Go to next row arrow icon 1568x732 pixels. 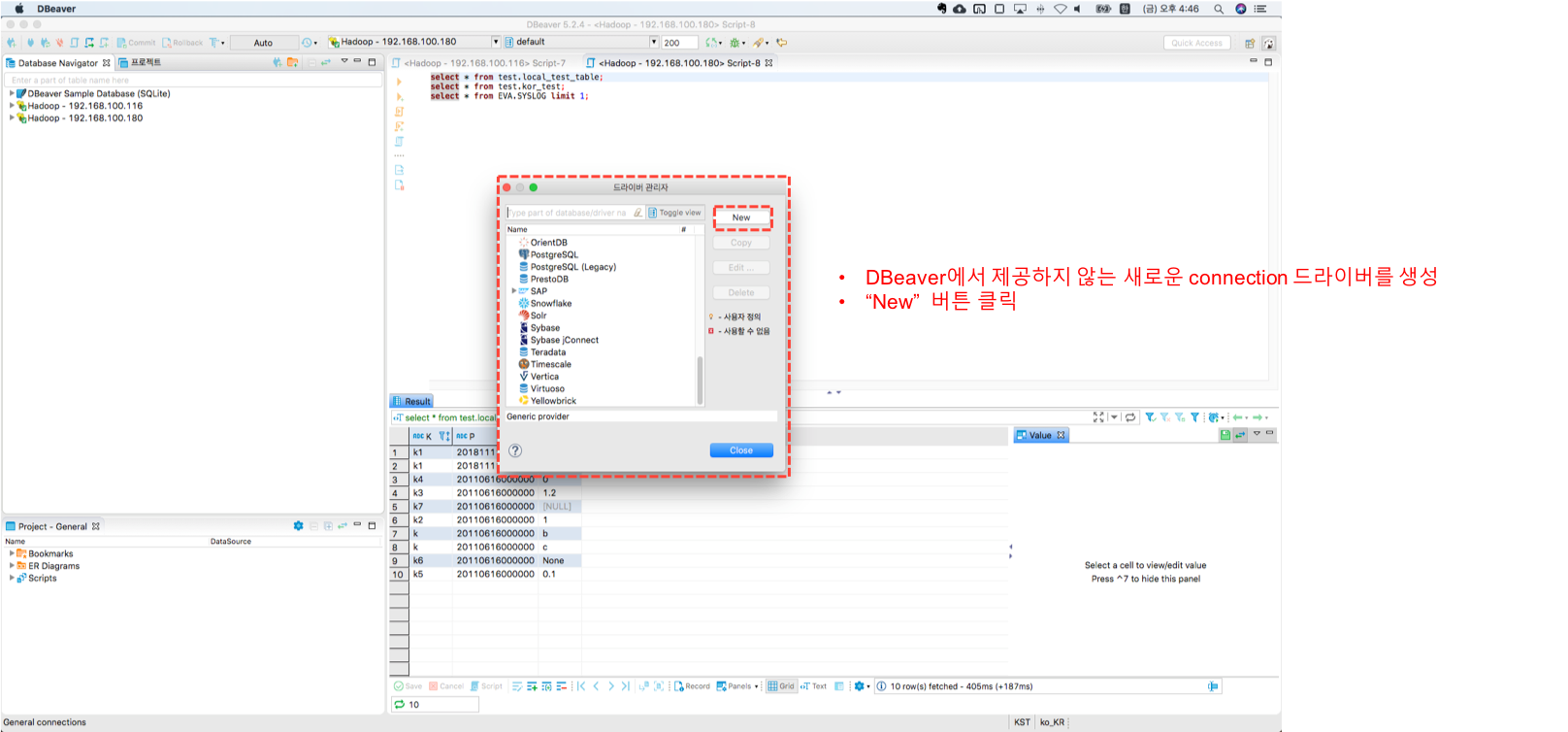click(611, 686)
